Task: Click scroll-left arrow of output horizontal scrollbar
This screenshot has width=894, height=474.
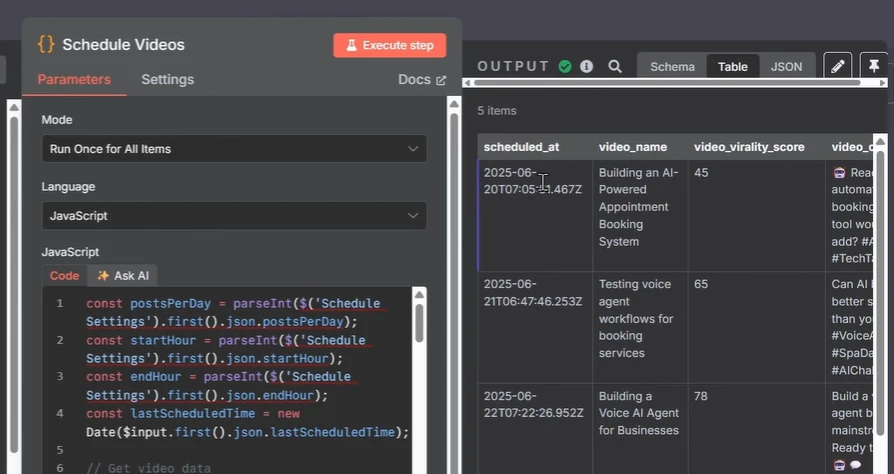Action: (468, 83)
